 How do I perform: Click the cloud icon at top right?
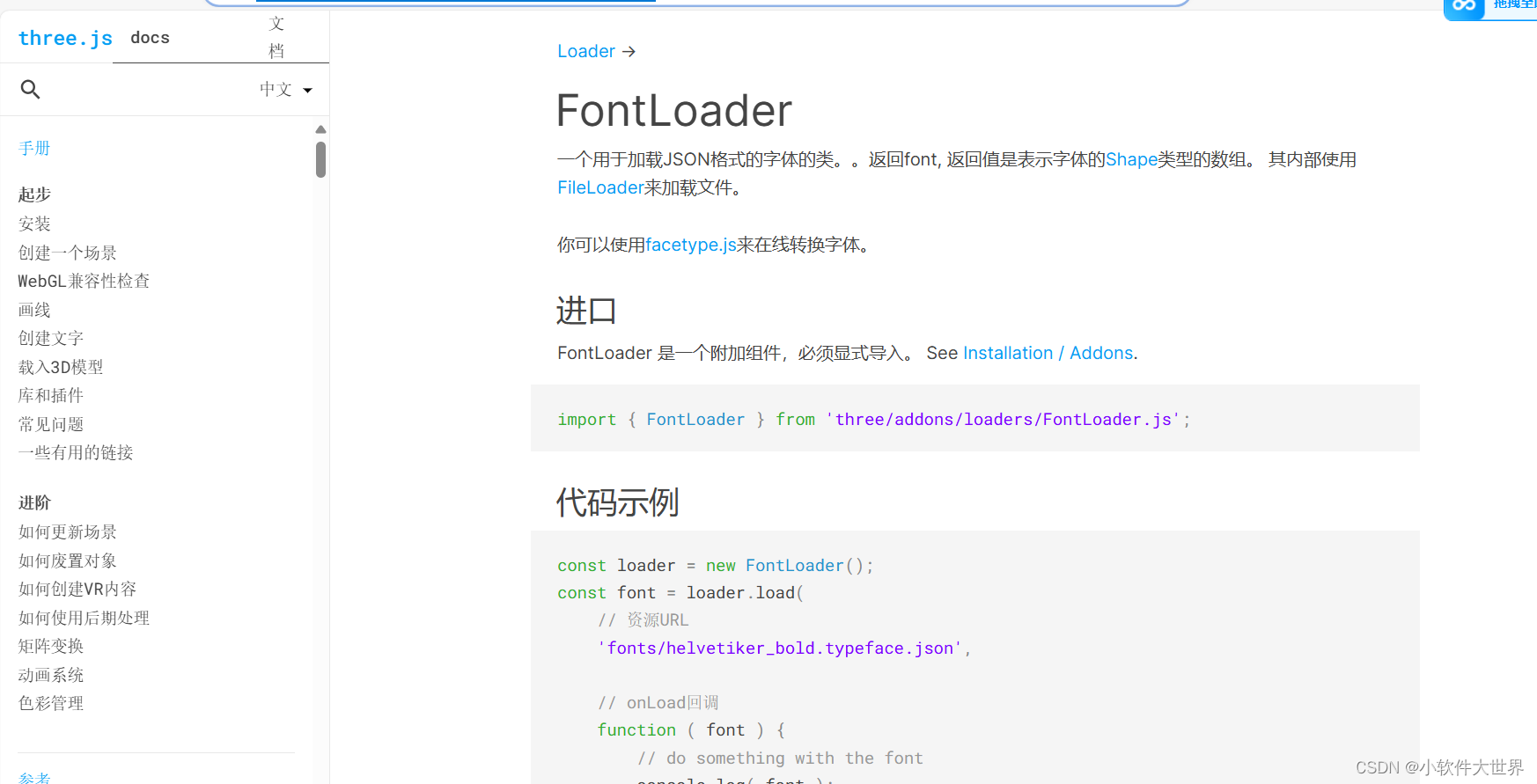pyautogui.click(x=1464, y=7)
